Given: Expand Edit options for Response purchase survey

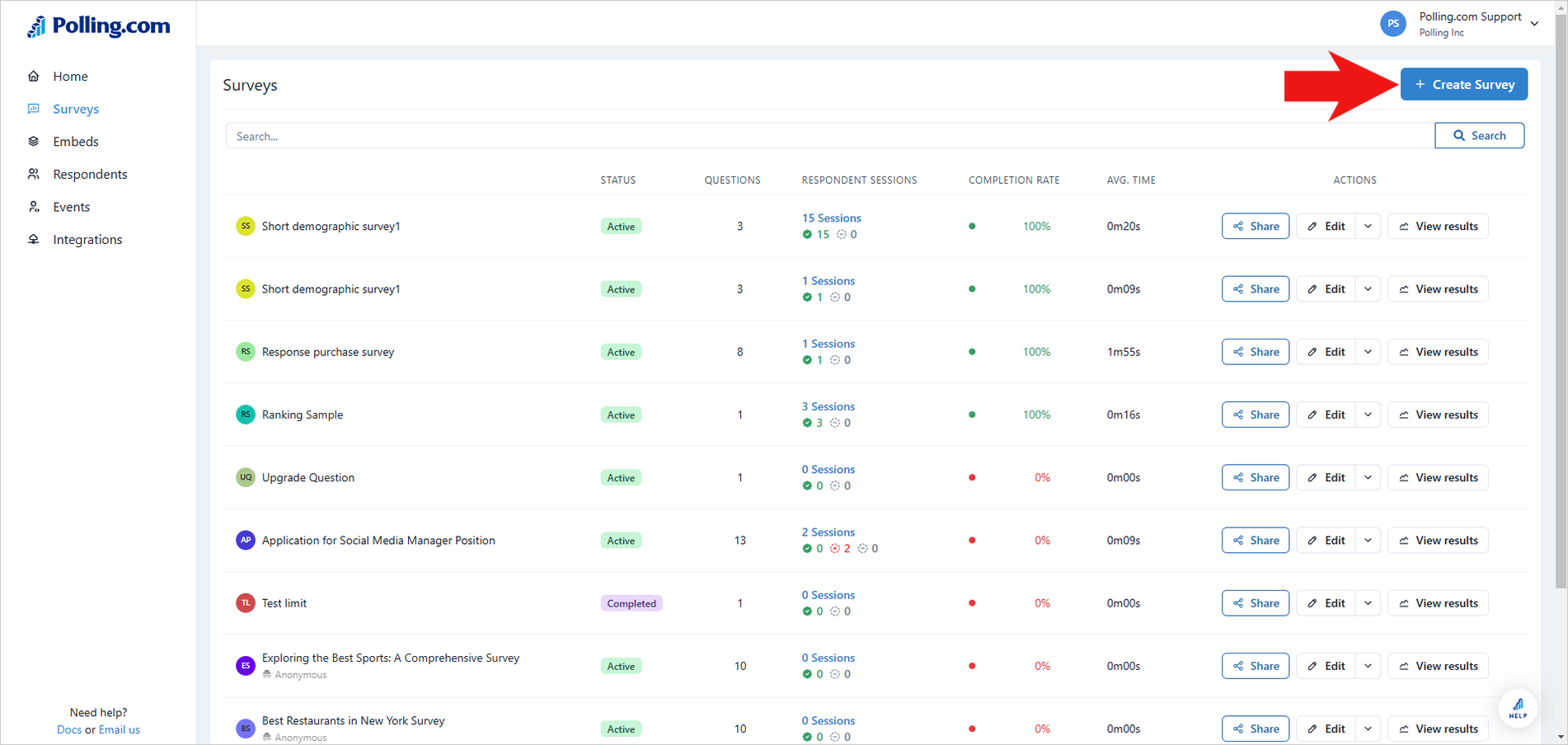Looking at the screenshot, I should tap(1368, 352).
